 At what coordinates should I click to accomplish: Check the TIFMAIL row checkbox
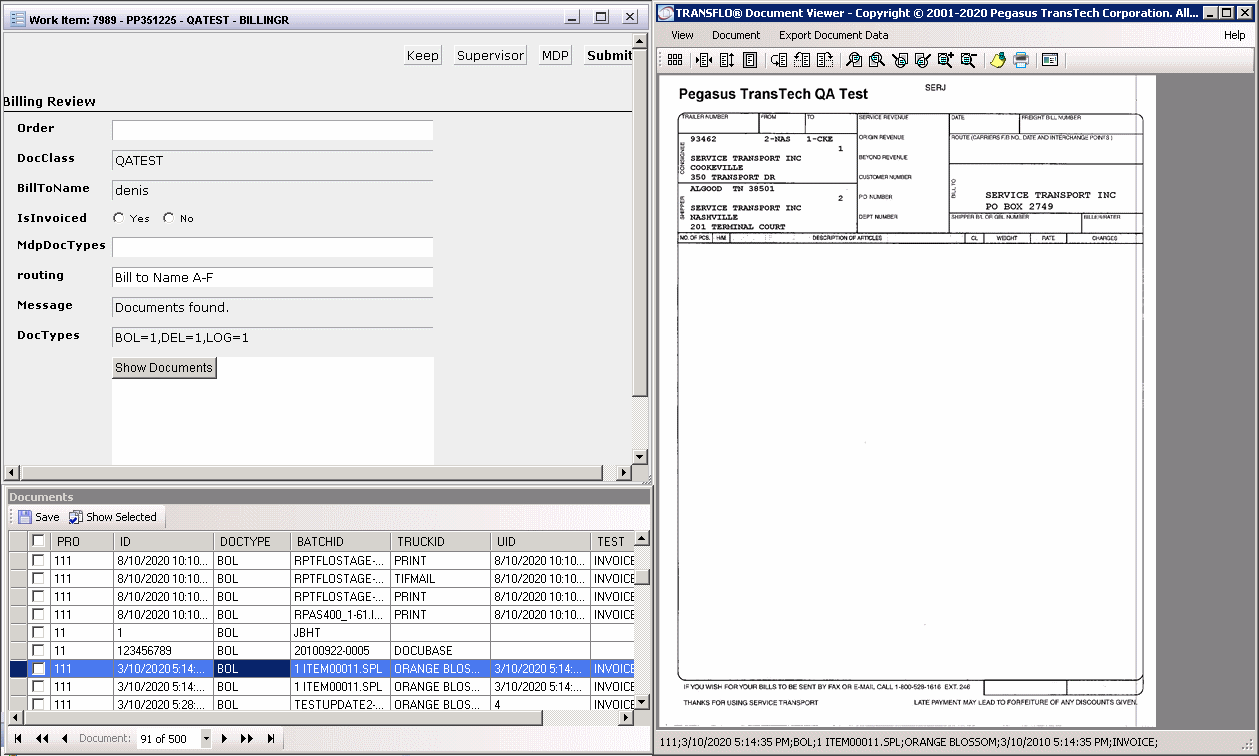point(38,578)
